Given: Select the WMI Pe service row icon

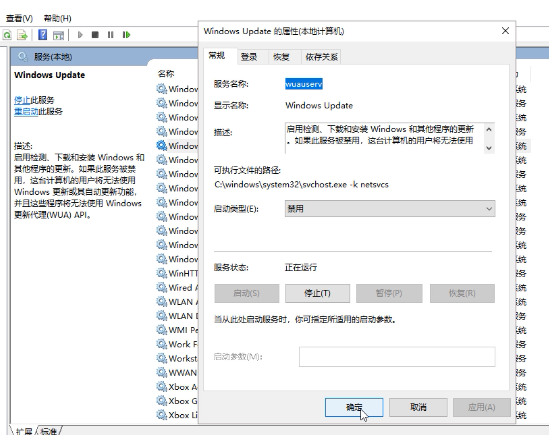Looking at the screenshot, I should (161, 330).
